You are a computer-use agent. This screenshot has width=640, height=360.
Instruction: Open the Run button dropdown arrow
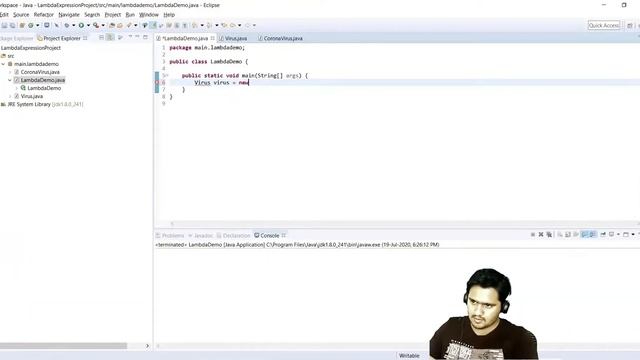coord(88,25)
